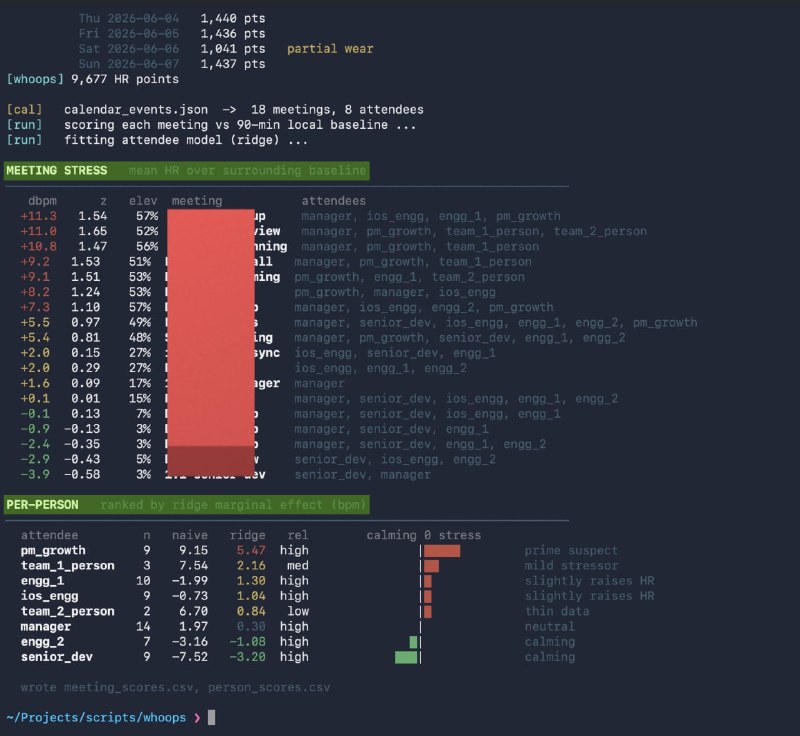Click 'prime suspect' label
The height and width of the screenshot is (736, 800).
[571, 550]
